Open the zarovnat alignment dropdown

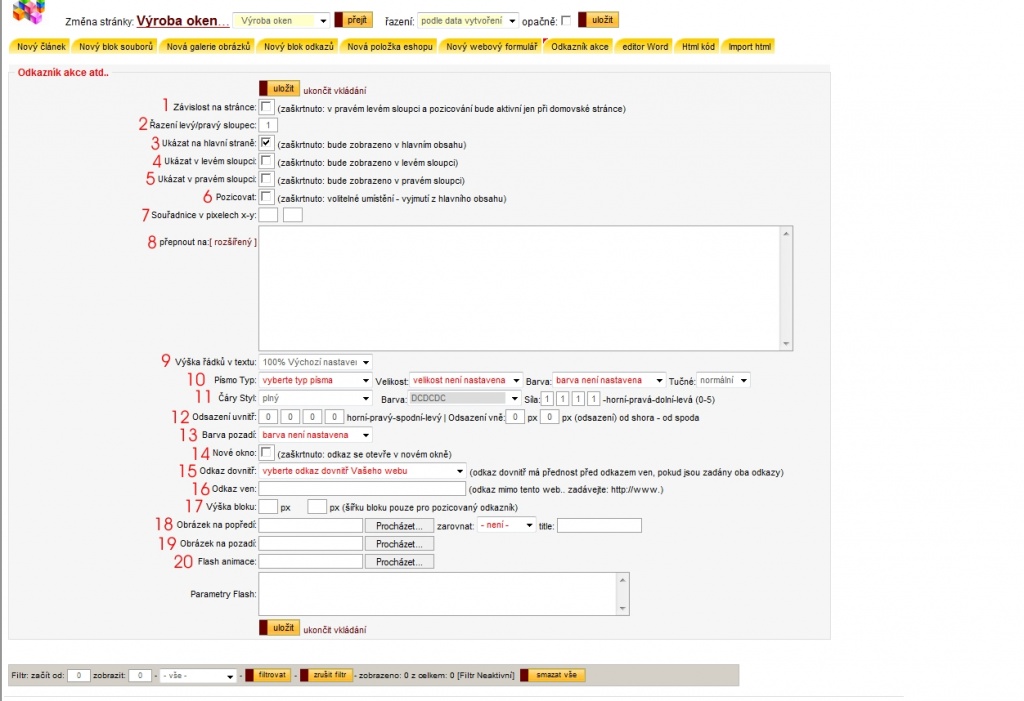tap(507, 525)
